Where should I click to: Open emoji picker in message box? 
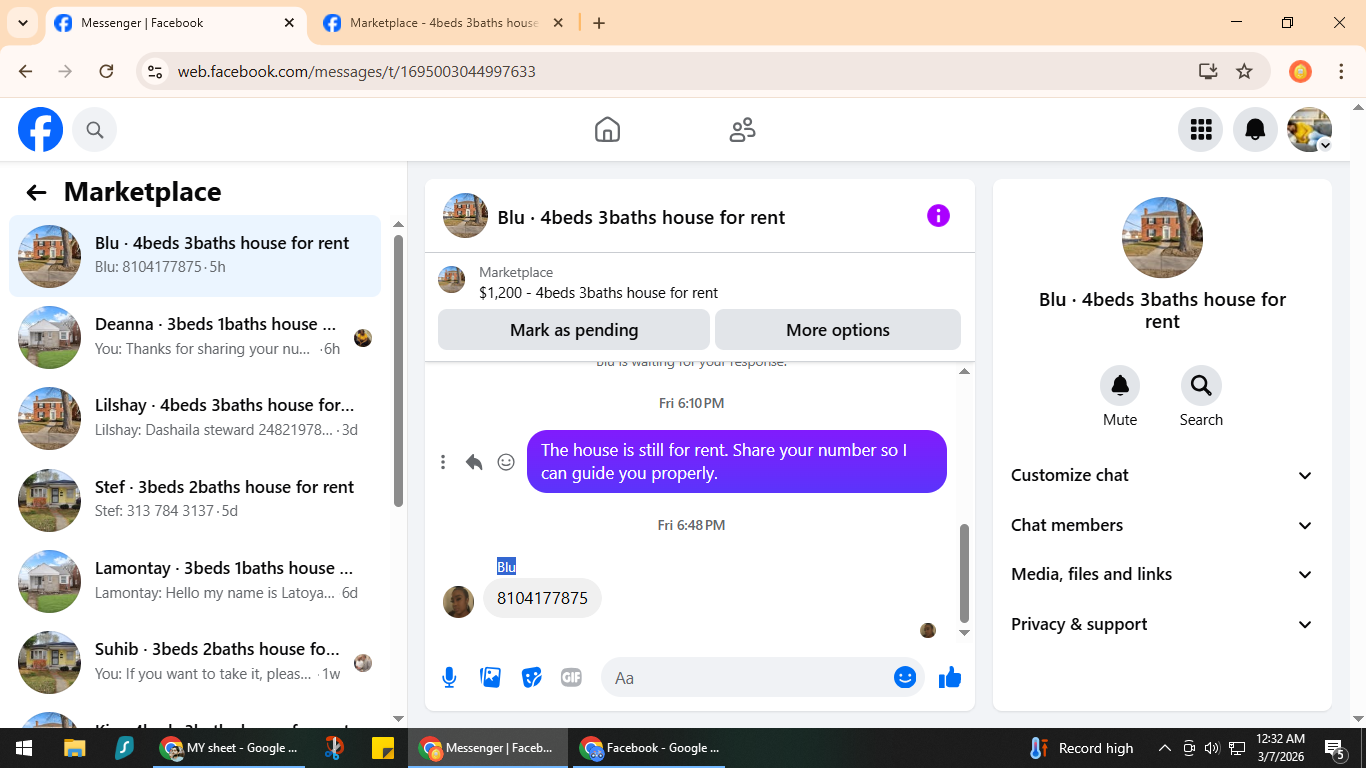pyautogui.click(x=905, y=678)
